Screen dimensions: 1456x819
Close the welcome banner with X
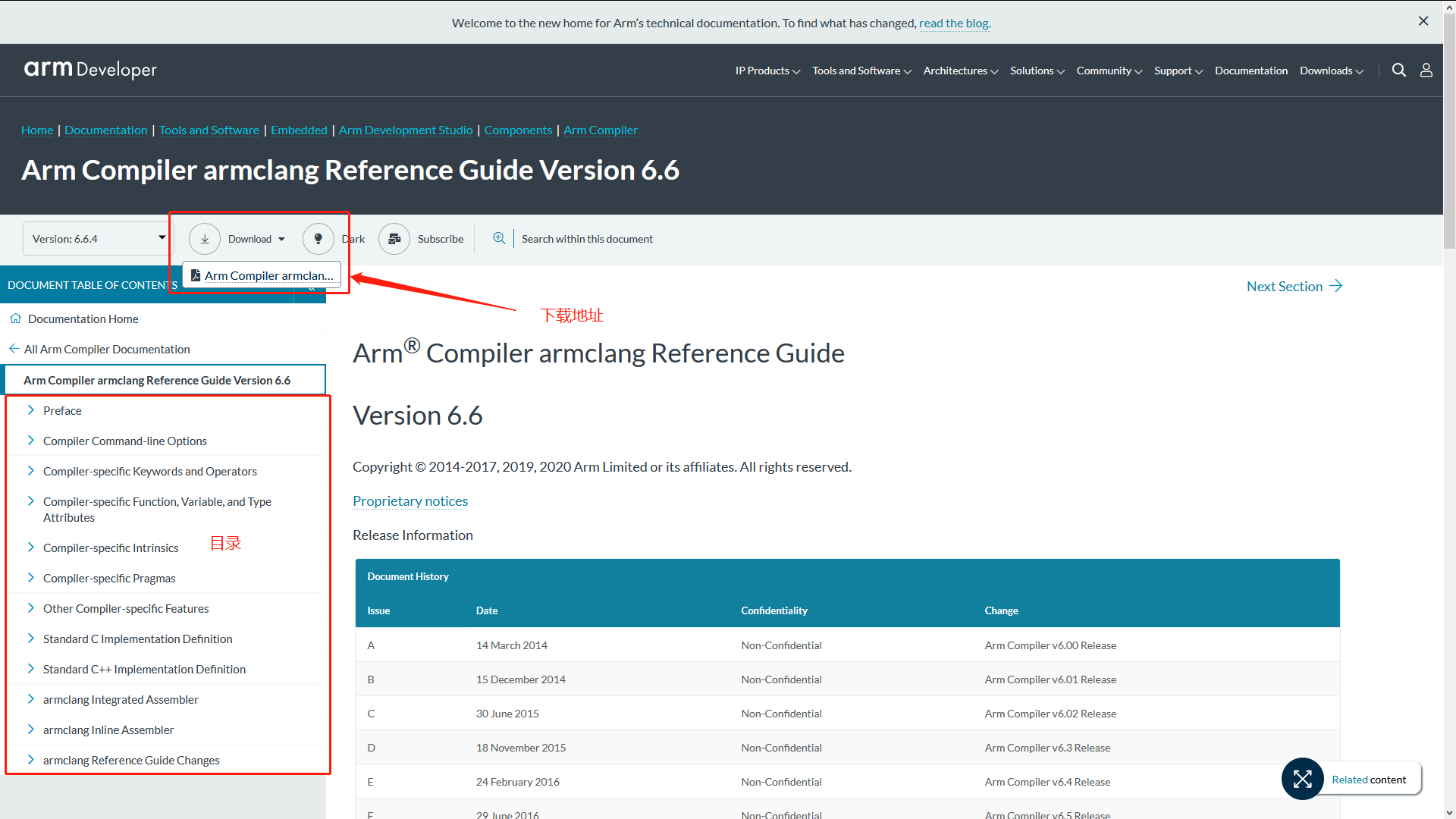click(x=1423, y=21)
